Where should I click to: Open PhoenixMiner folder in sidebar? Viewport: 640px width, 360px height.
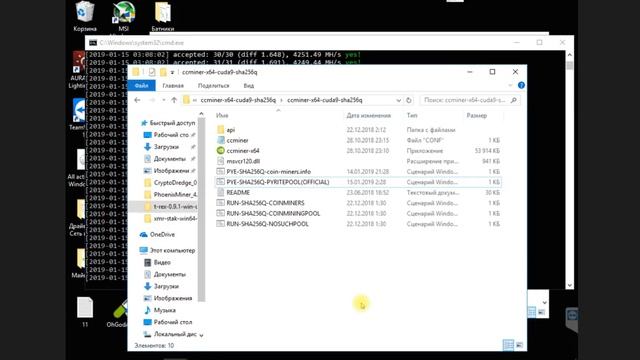175,194
